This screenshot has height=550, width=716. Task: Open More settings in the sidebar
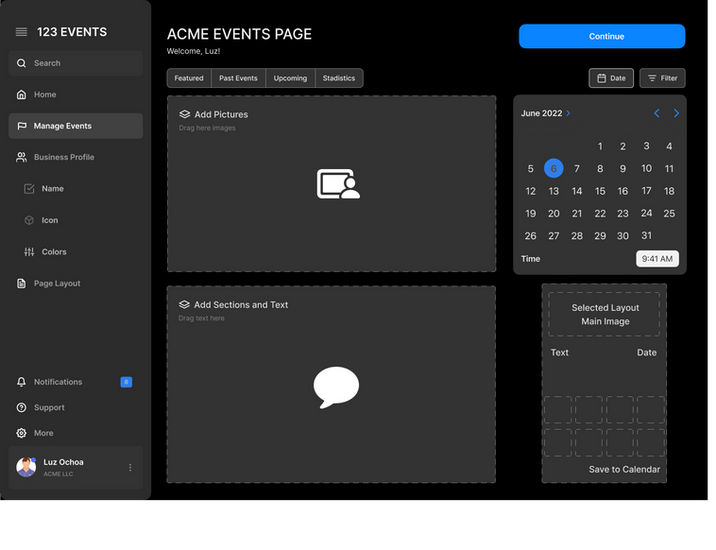click(x=76, y=433)
